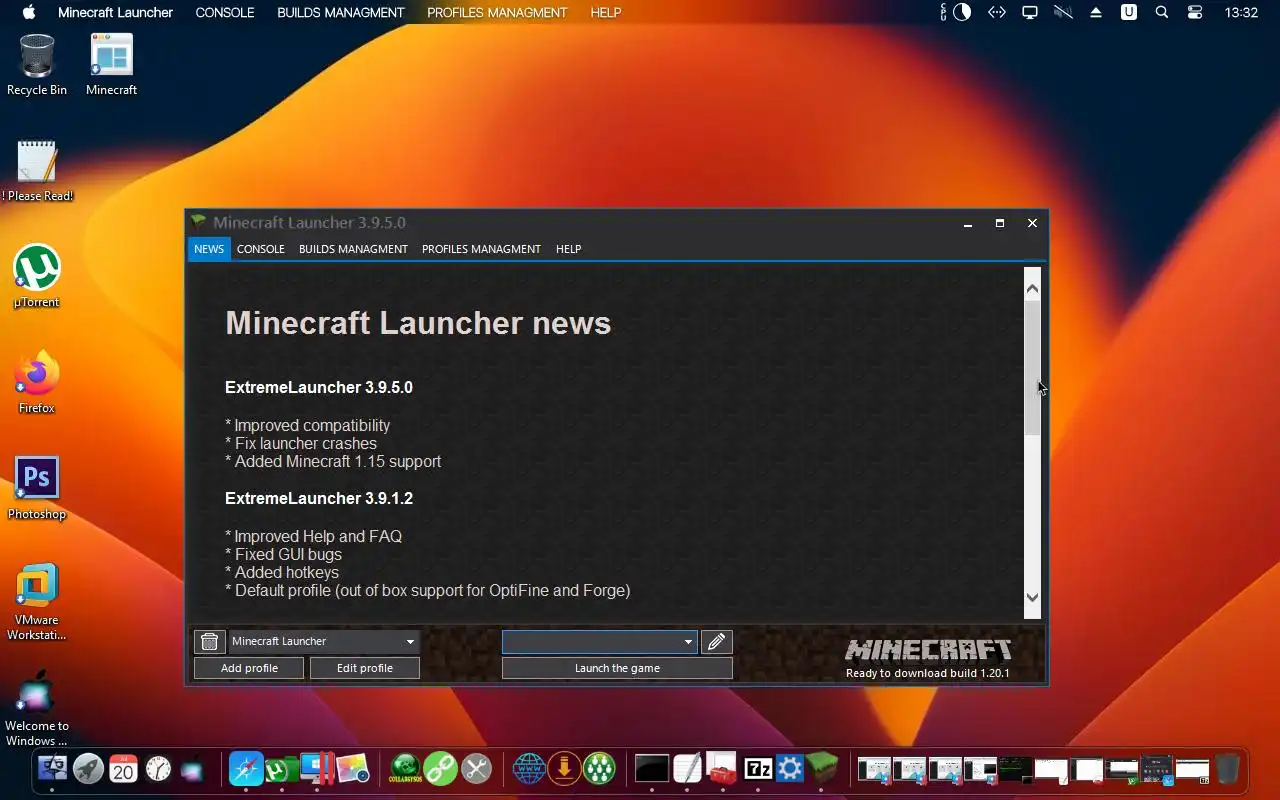
Task: Click the 'ExtremeLauncher 3.9.1.2' heading
Action: [x=319, y=498]
